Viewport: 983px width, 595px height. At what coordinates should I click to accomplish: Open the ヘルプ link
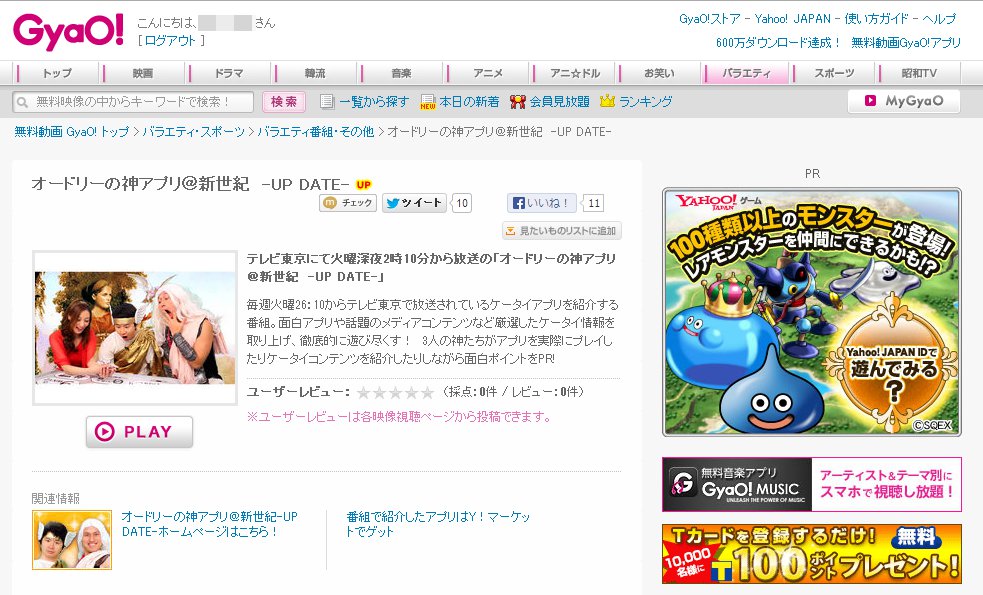939,19
